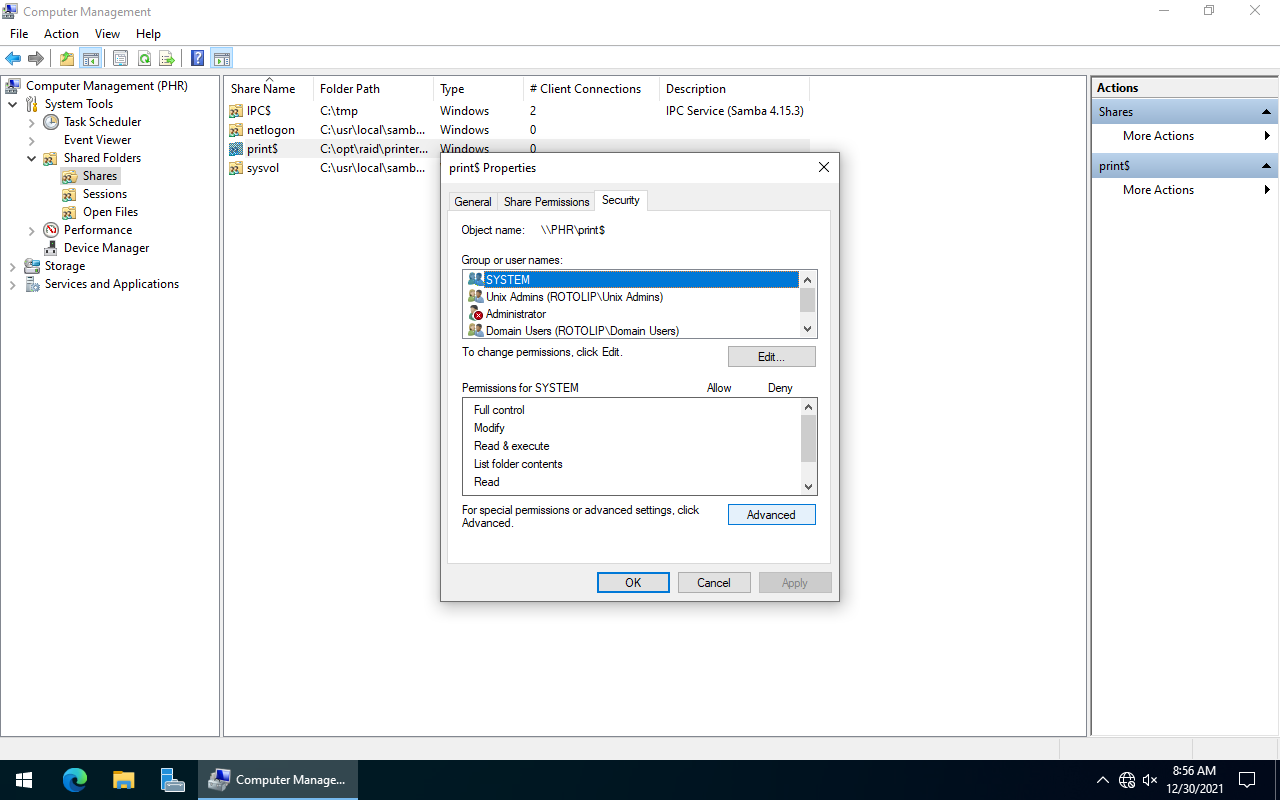
Task: Switch to the Share Permissions tab
Action: tap(546, 202)
